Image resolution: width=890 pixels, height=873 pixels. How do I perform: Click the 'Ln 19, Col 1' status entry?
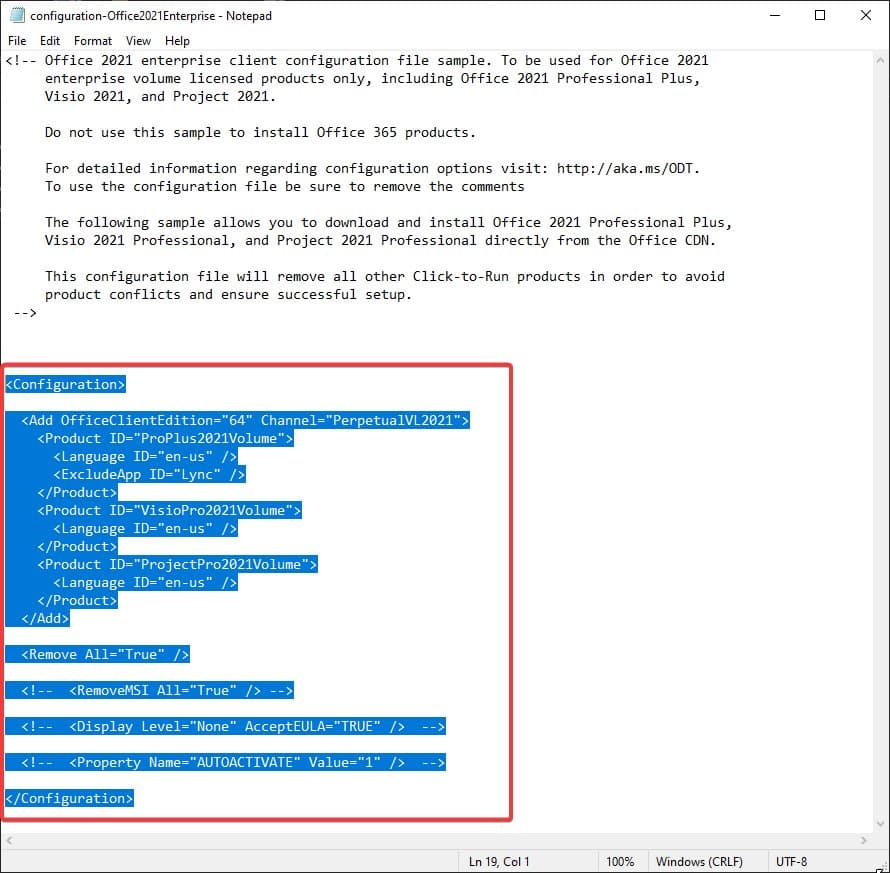point(499,862)
